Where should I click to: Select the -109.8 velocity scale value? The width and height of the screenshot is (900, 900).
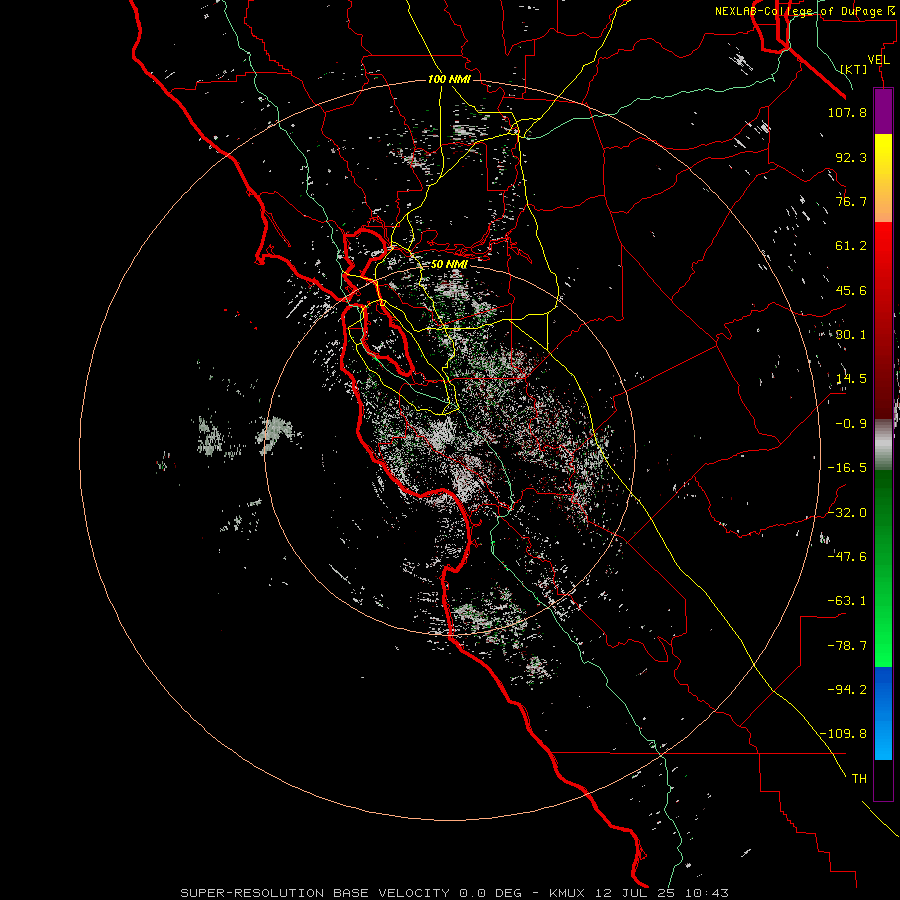click(x=843, y=734)
